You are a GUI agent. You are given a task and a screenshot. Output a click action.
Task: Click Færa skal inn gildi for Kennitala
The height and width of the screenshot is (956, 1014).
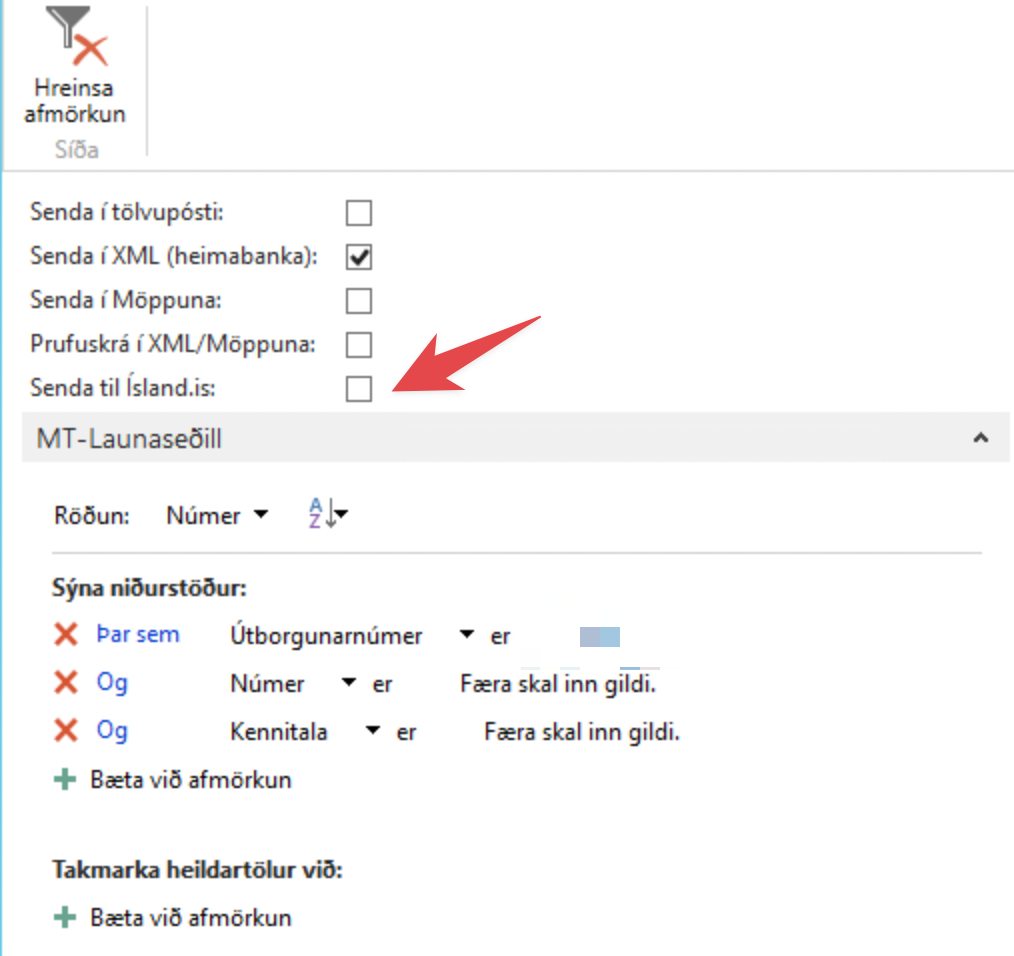pos(581,732)
